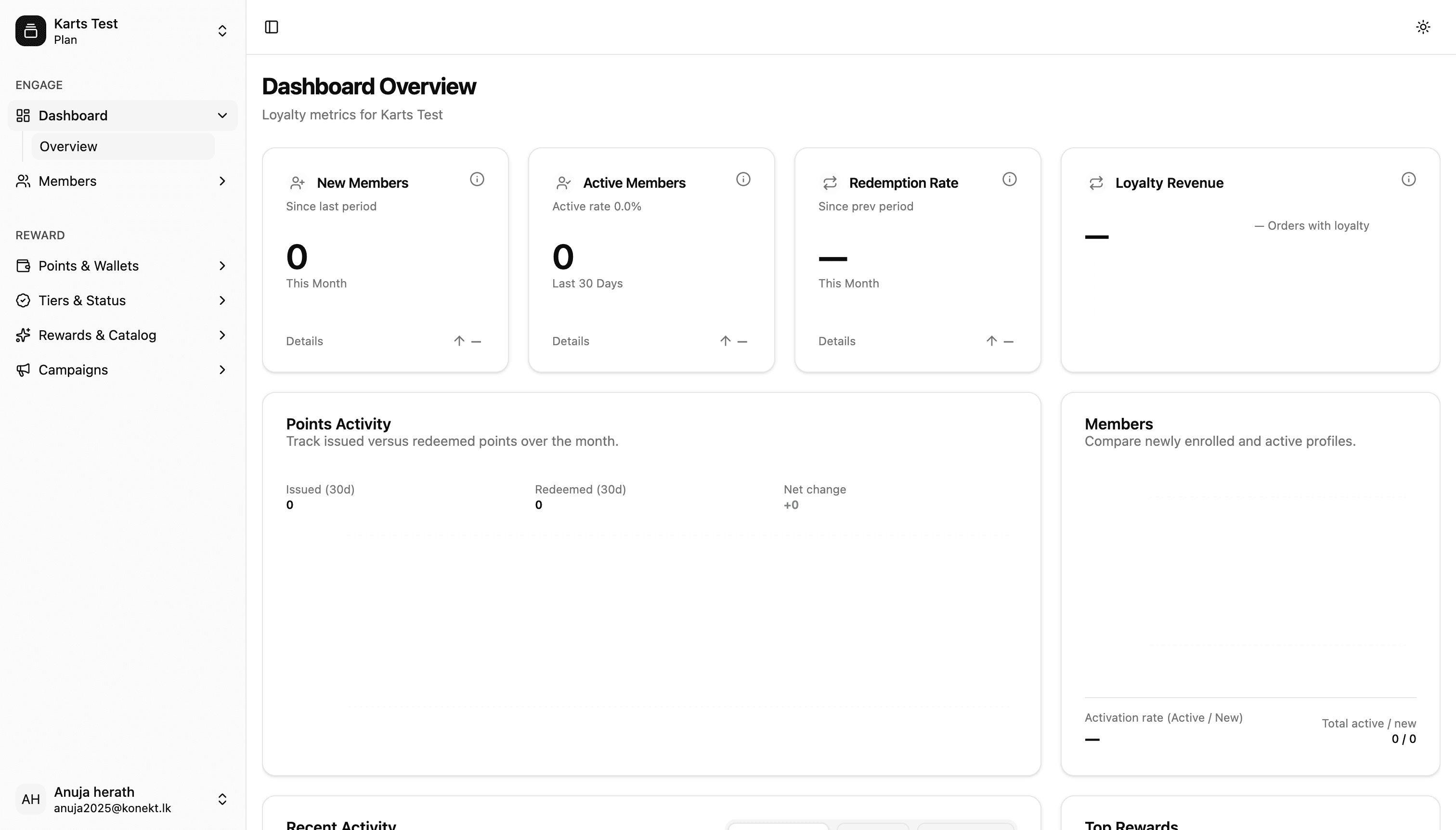Click the Rewards & Catalog sparkle icon

(x=23, y=335)
